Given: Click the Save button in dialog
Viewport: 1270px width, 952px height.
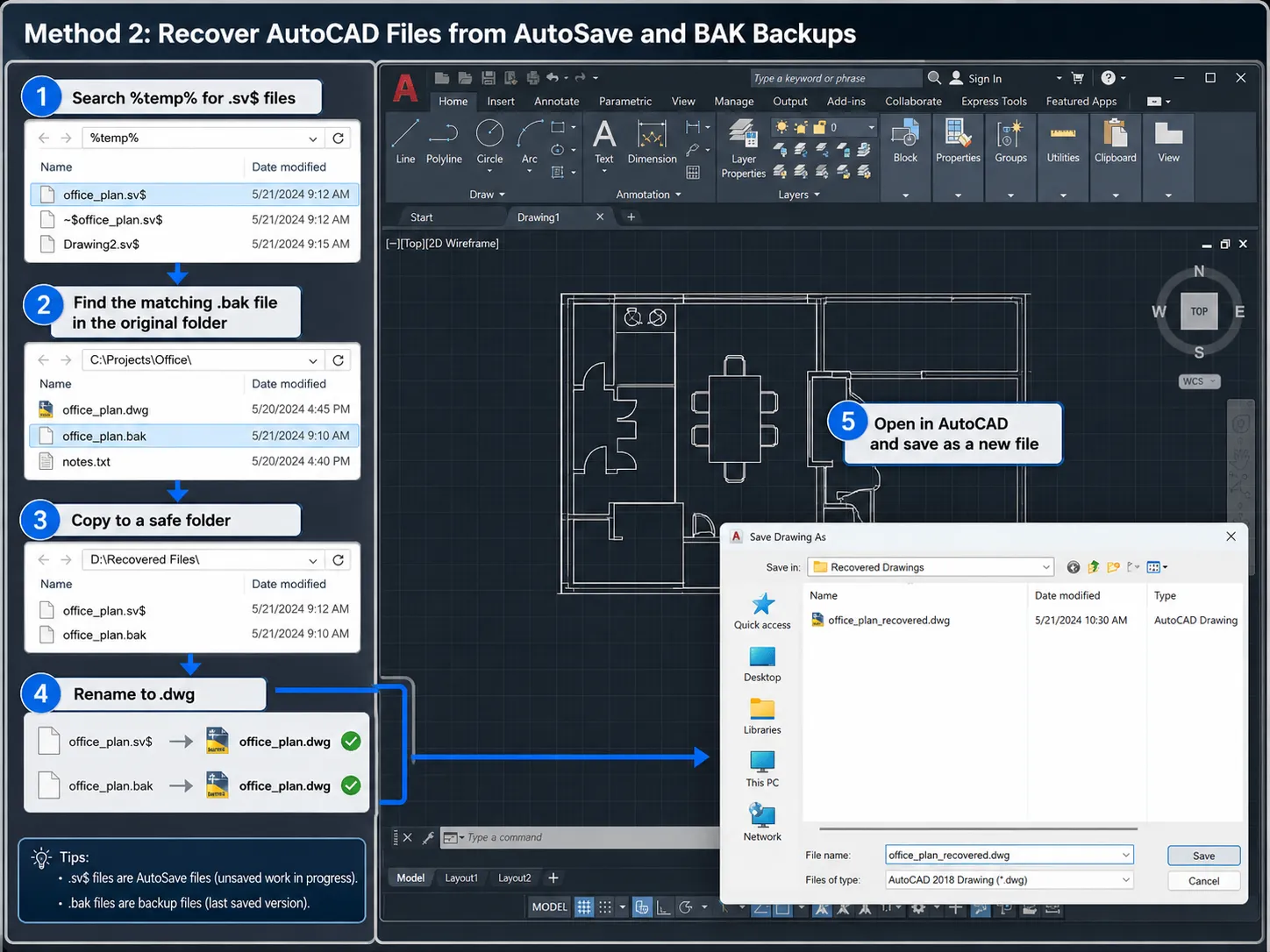Looking at the screenshot, I should 1203,856.
